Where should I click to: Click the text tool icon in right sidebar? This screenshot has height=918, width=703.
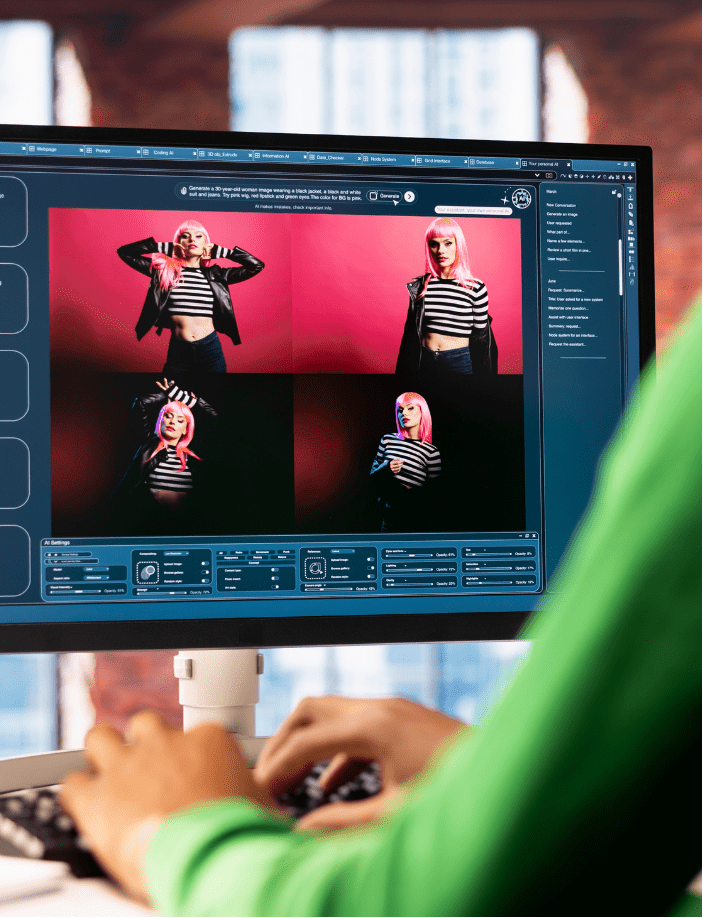[630, 190]
